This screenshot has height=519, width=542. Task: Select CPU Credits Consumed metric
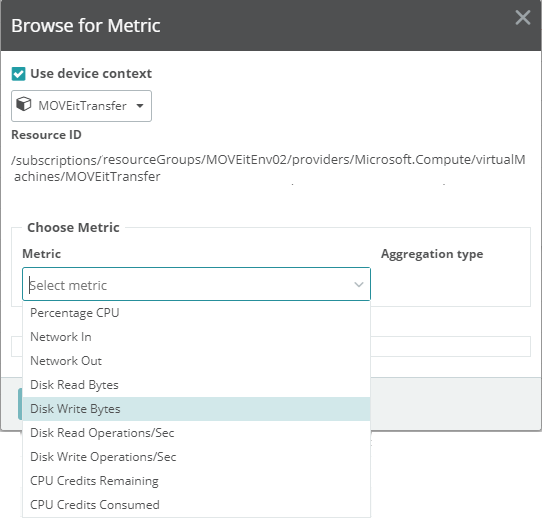[x=196, y=505]
